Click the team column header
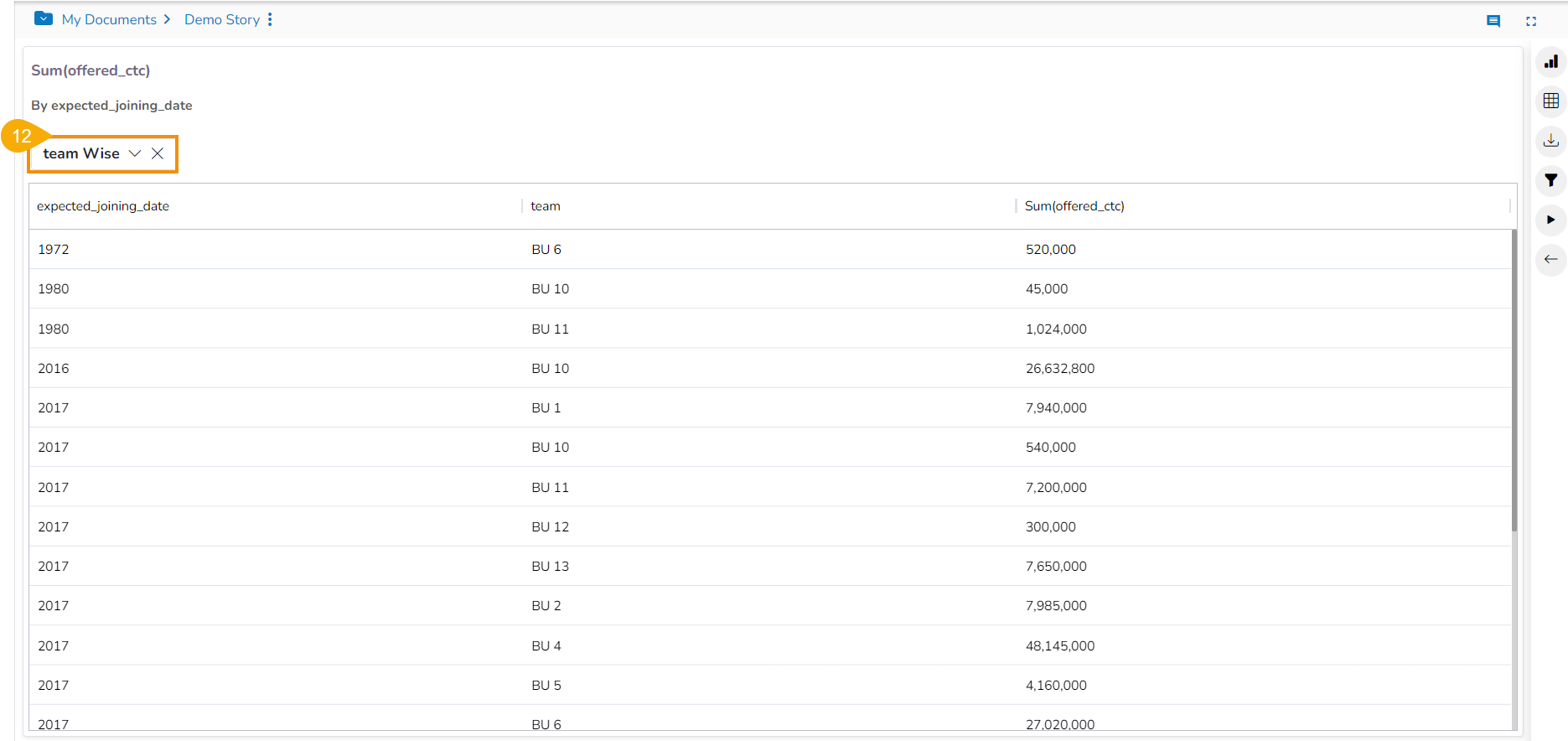 pyautogui.click(x=546, y=206)
